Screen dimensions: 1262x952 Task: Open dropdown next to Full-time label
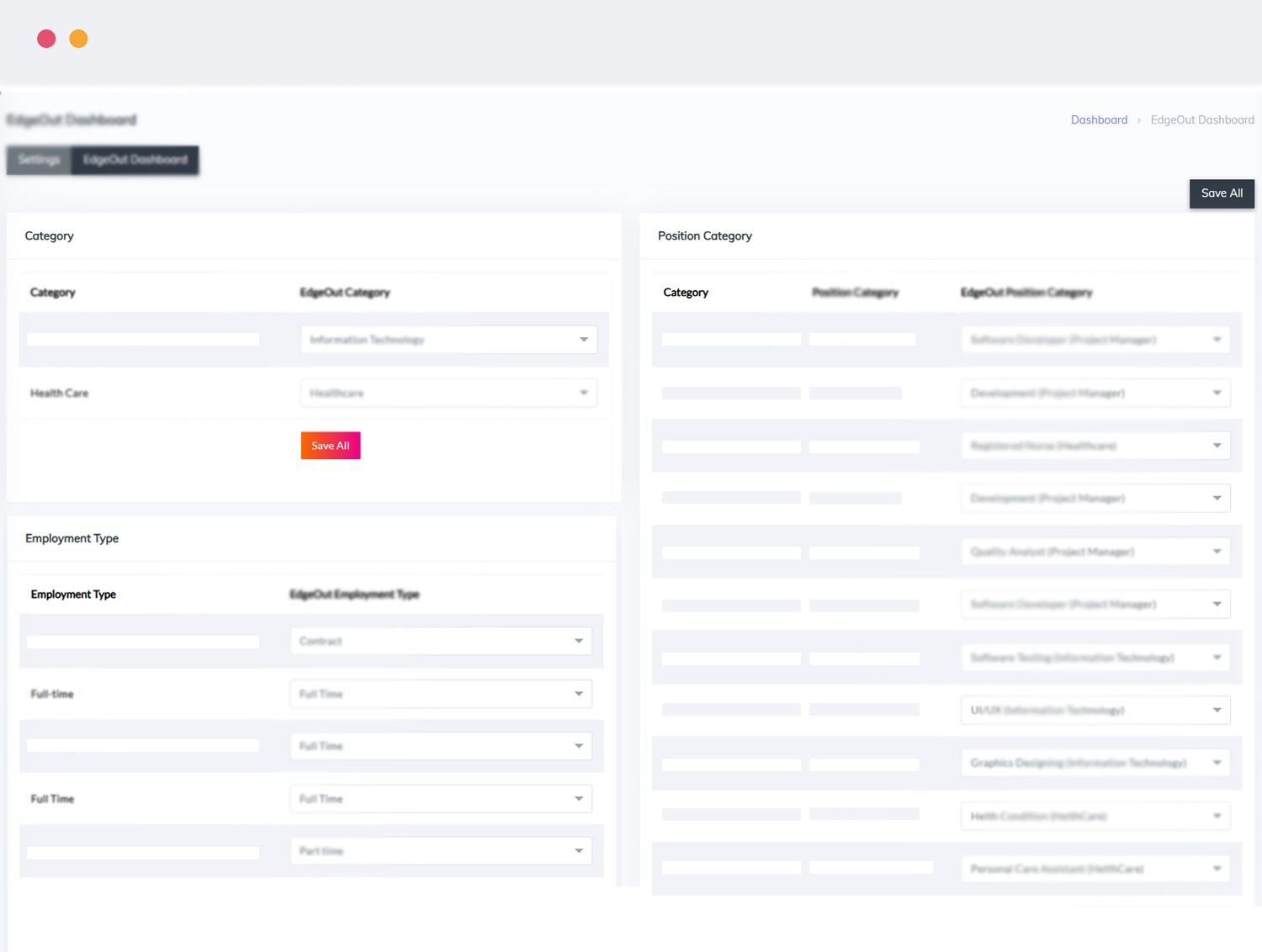pos(441,694)
